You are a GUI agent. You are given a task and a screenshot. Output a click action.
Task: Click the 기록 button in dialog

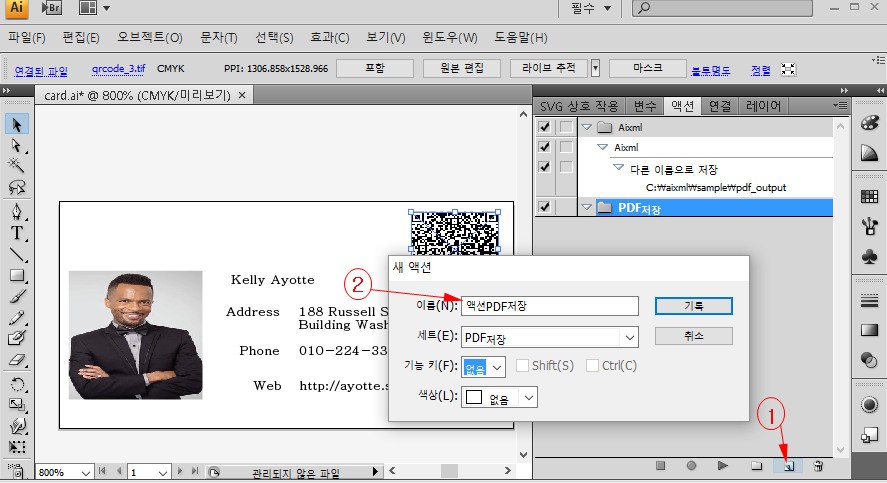[x=693, y=305]
